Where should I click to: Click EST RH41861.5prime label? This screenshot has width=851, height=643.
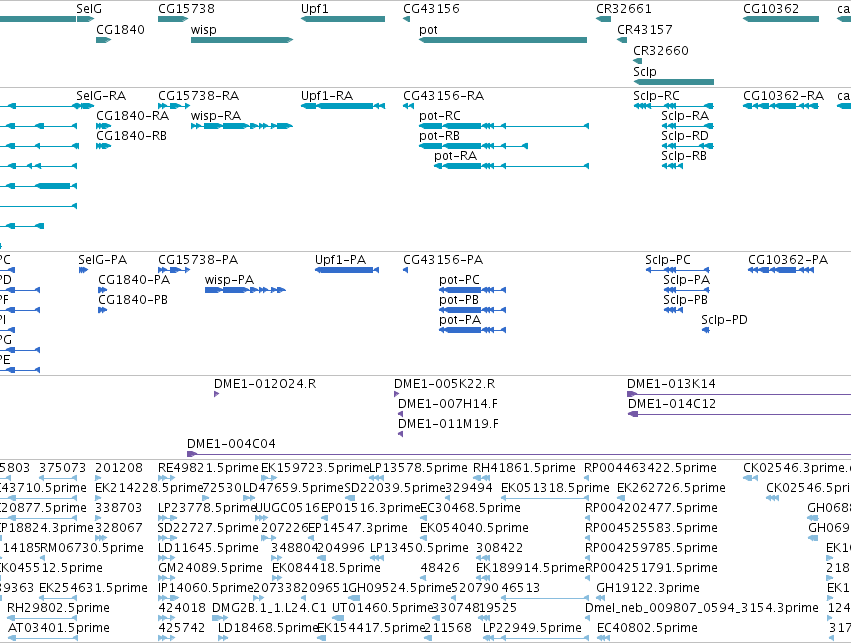524,468
